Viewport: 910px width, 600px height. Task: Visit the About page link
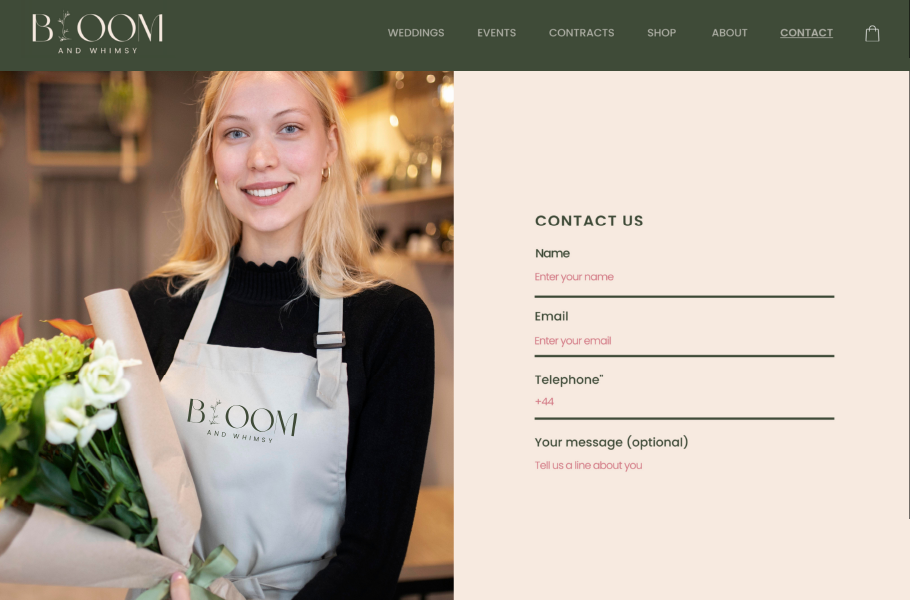[730, 33]
